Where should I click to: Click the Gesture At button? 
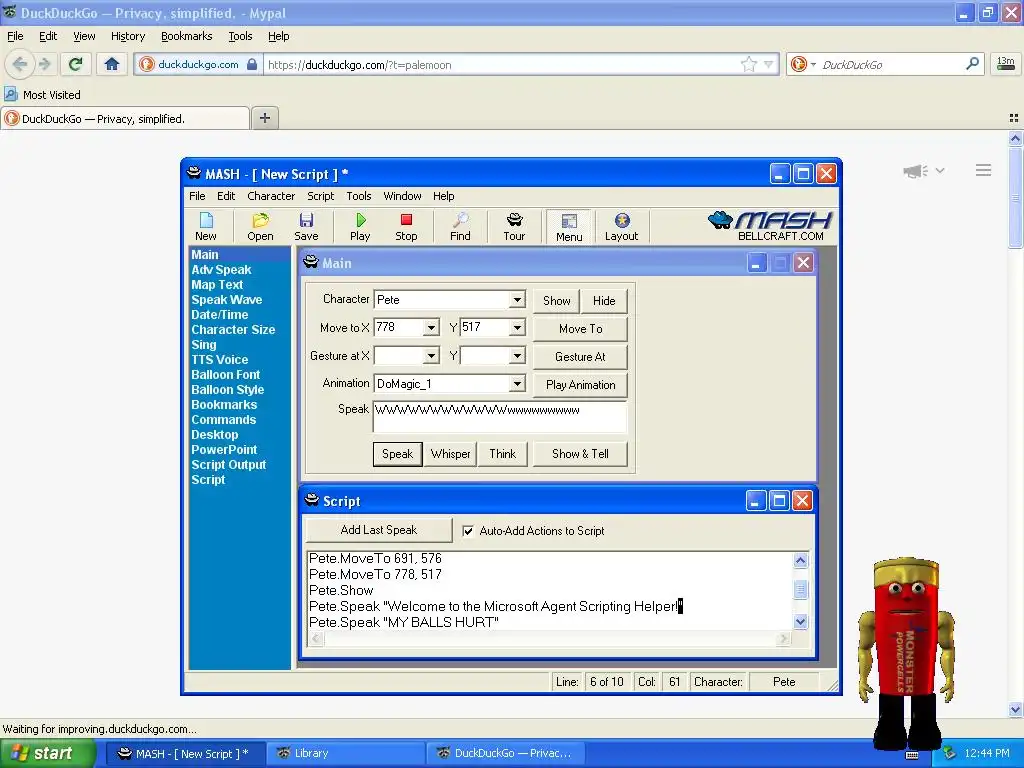click(581, 357)
